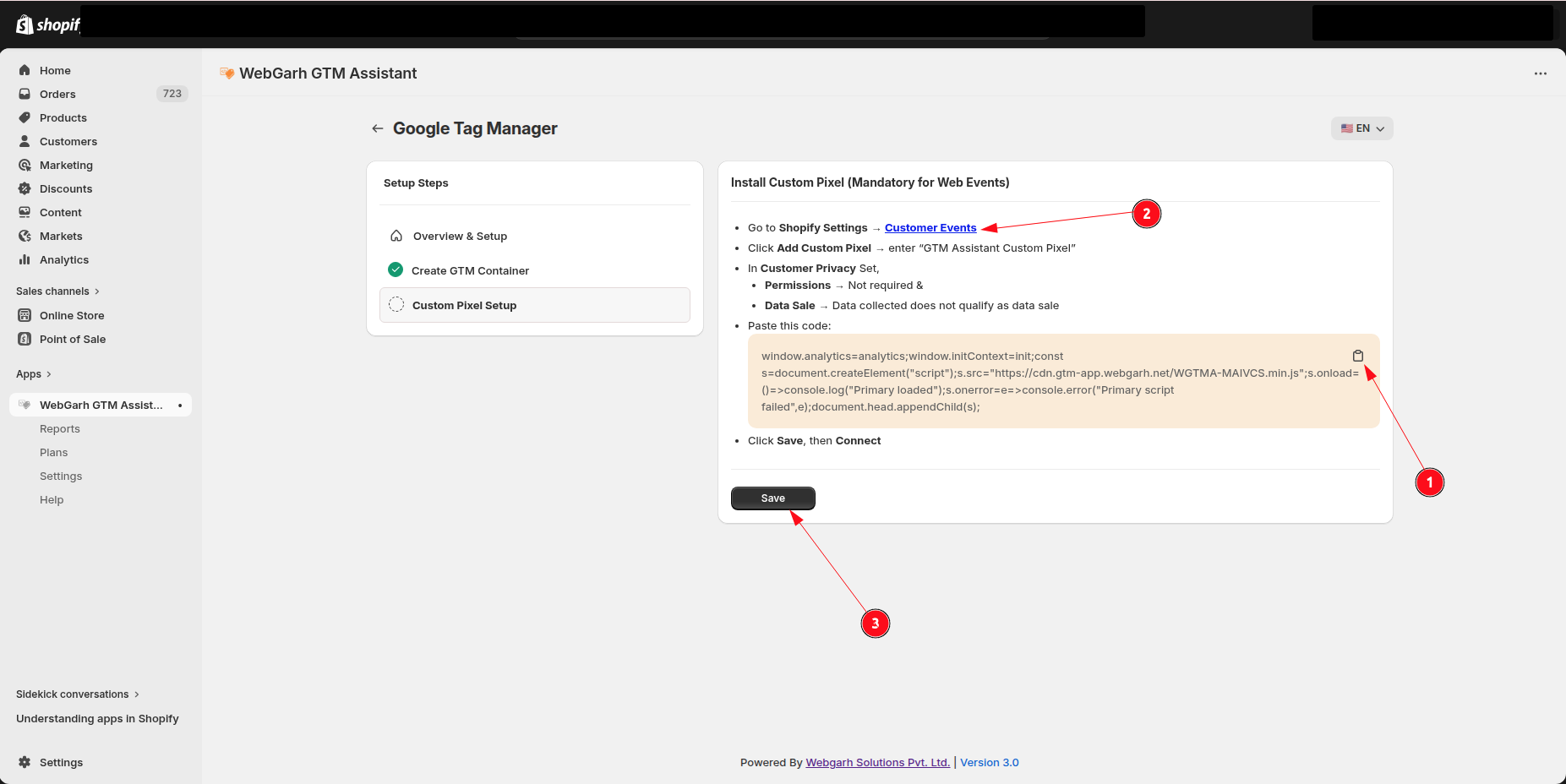Open Home via its house icon

[x=25, y=70]
